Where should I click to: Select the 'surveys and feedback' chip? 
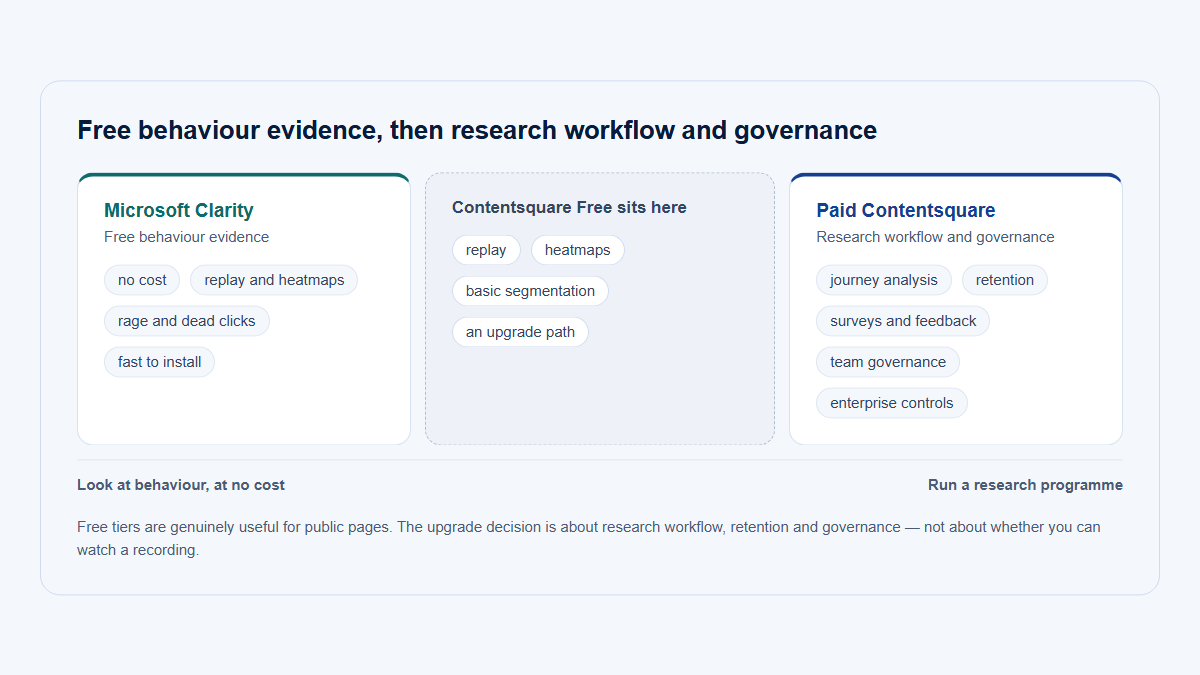[x=903, y=321]
